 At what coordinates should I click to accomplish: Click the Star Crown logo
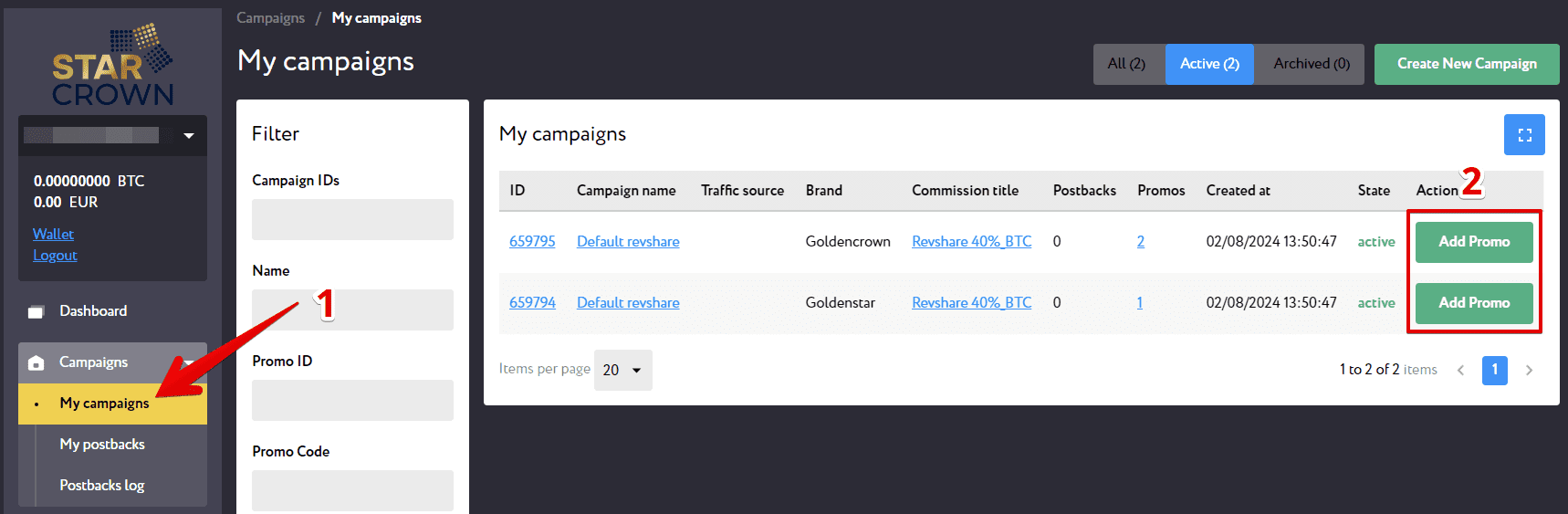[112, 64]
